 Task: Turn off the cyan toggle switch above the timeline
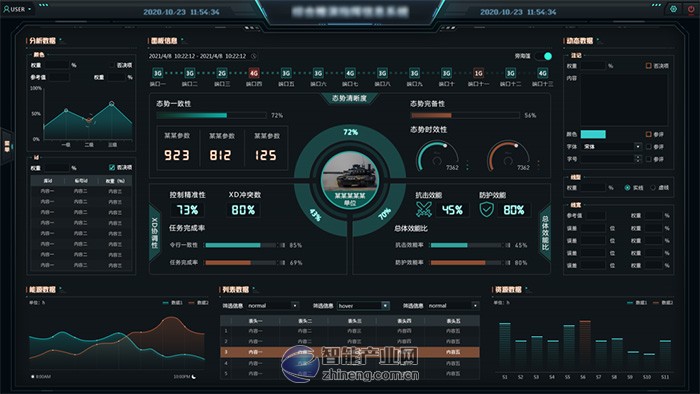[x=543, y=56]
